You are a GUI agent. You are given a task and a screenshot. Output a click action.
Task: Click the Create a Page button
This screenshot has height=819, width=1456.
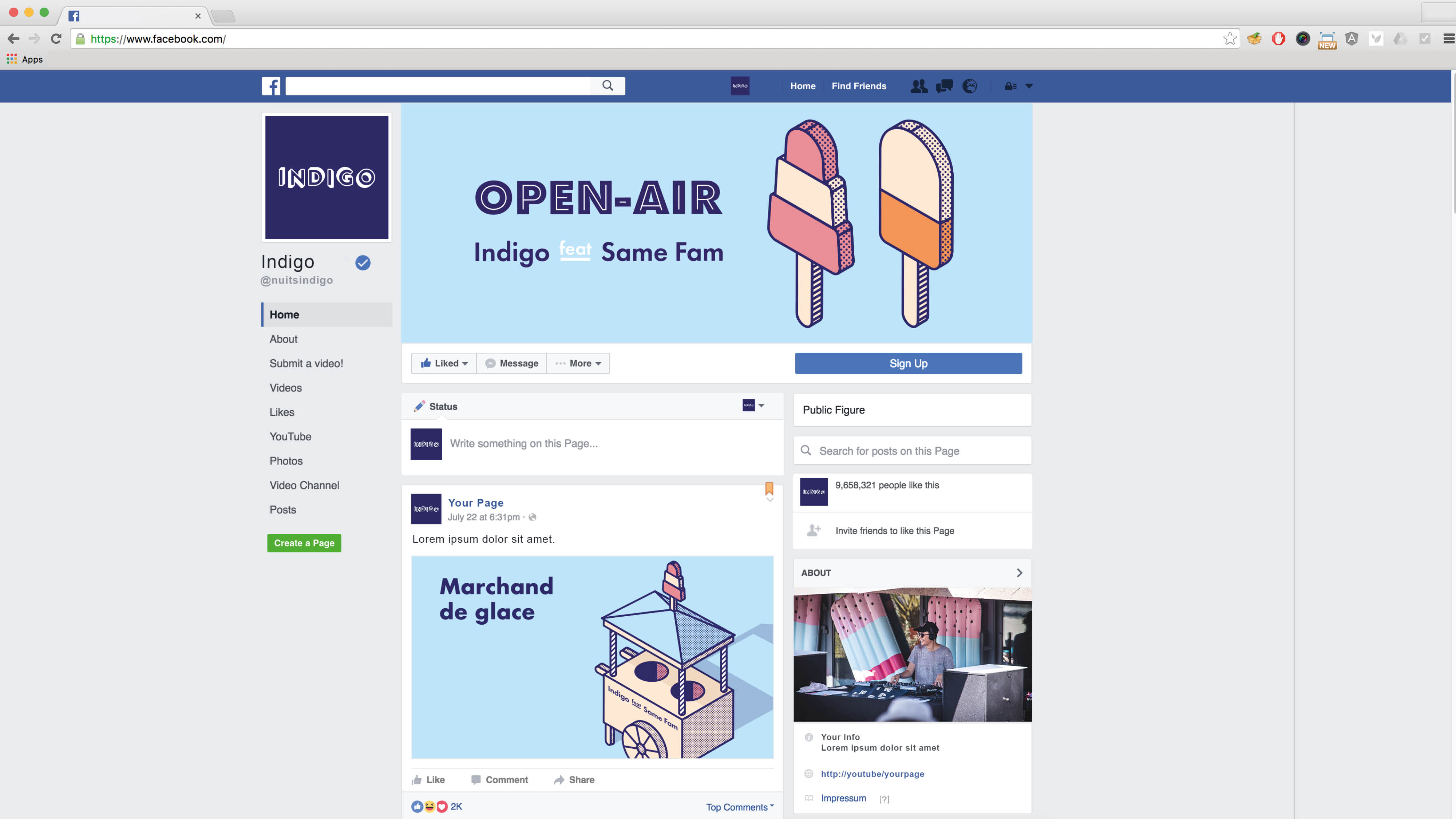coord(304,543)
